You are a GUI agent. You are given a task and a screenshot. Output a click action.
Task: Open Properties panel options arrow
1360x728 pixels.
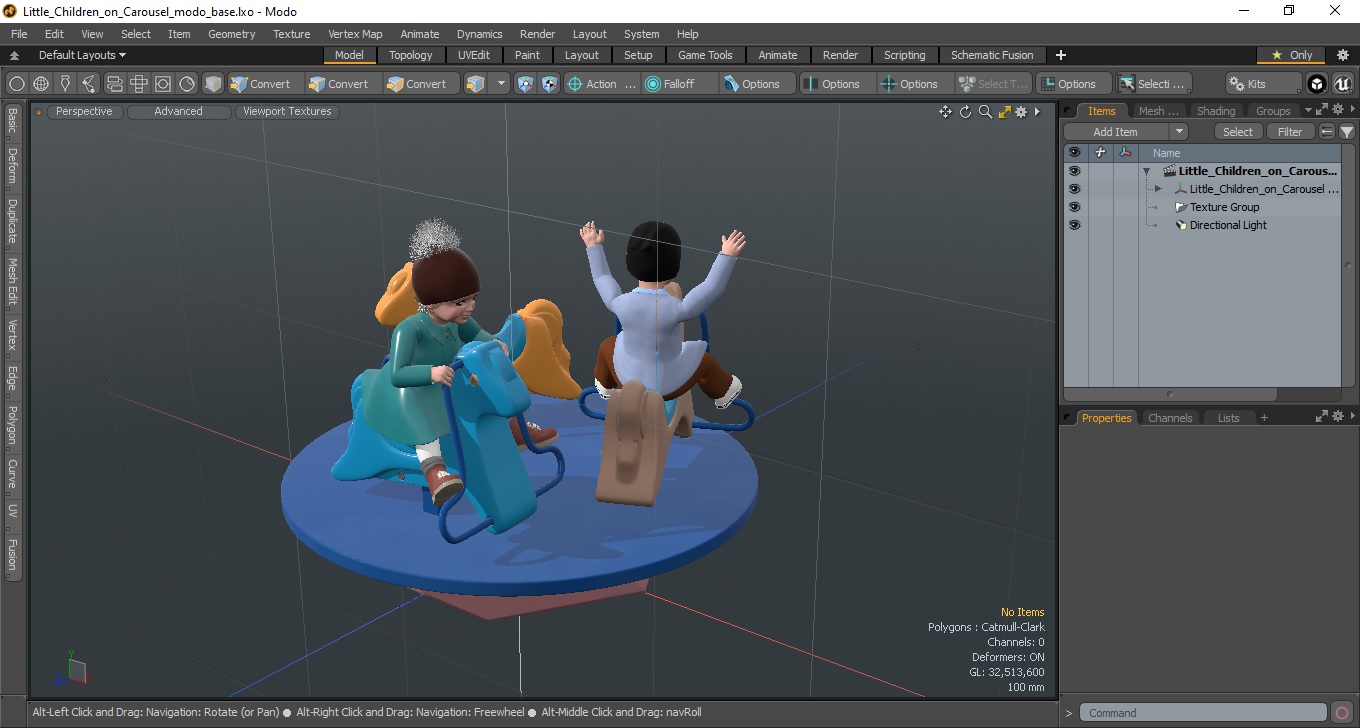coord(1351,417)
